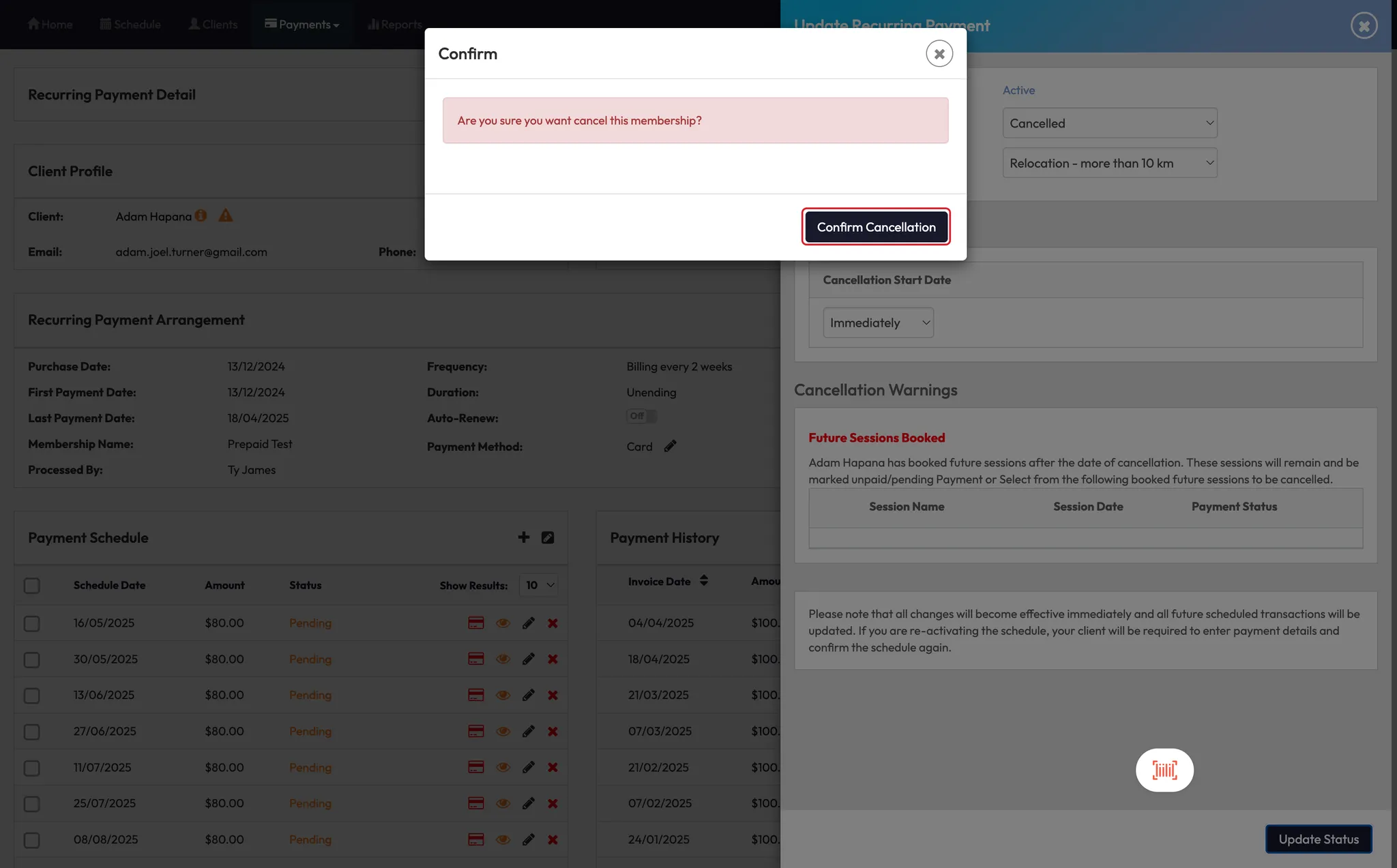Image resolution: width=1397 pixels, height=868 pixels.
Task: Expand the Relocation reason dropdown
Action: coord(1110,163)
